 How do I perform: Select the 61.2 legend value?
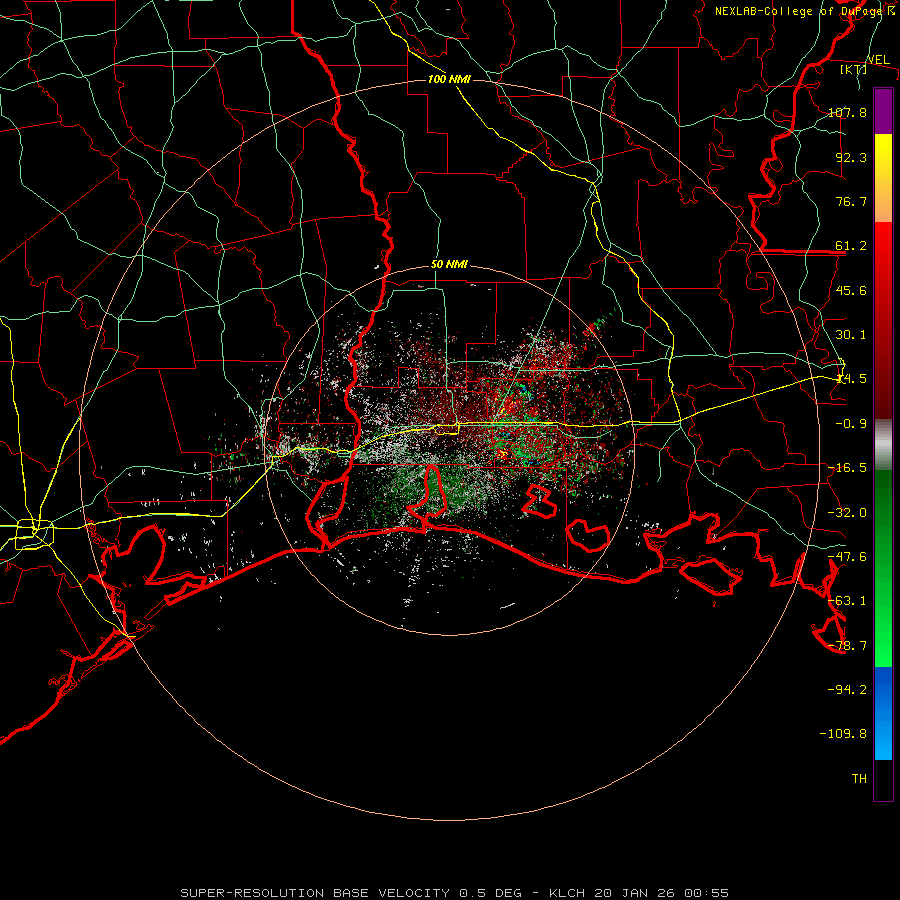click(851, 246)
